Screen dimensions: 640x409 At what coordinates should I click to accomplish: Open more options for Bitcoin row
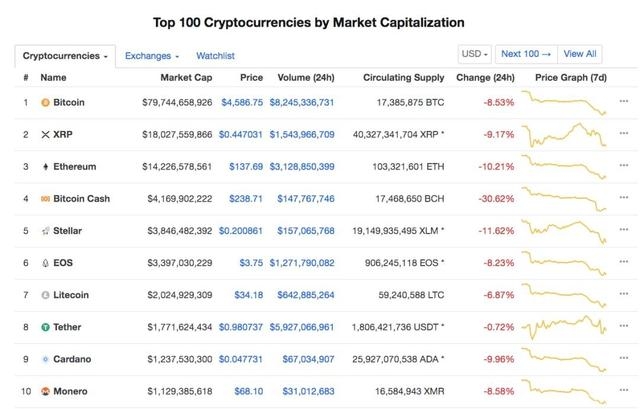(625, 102)
